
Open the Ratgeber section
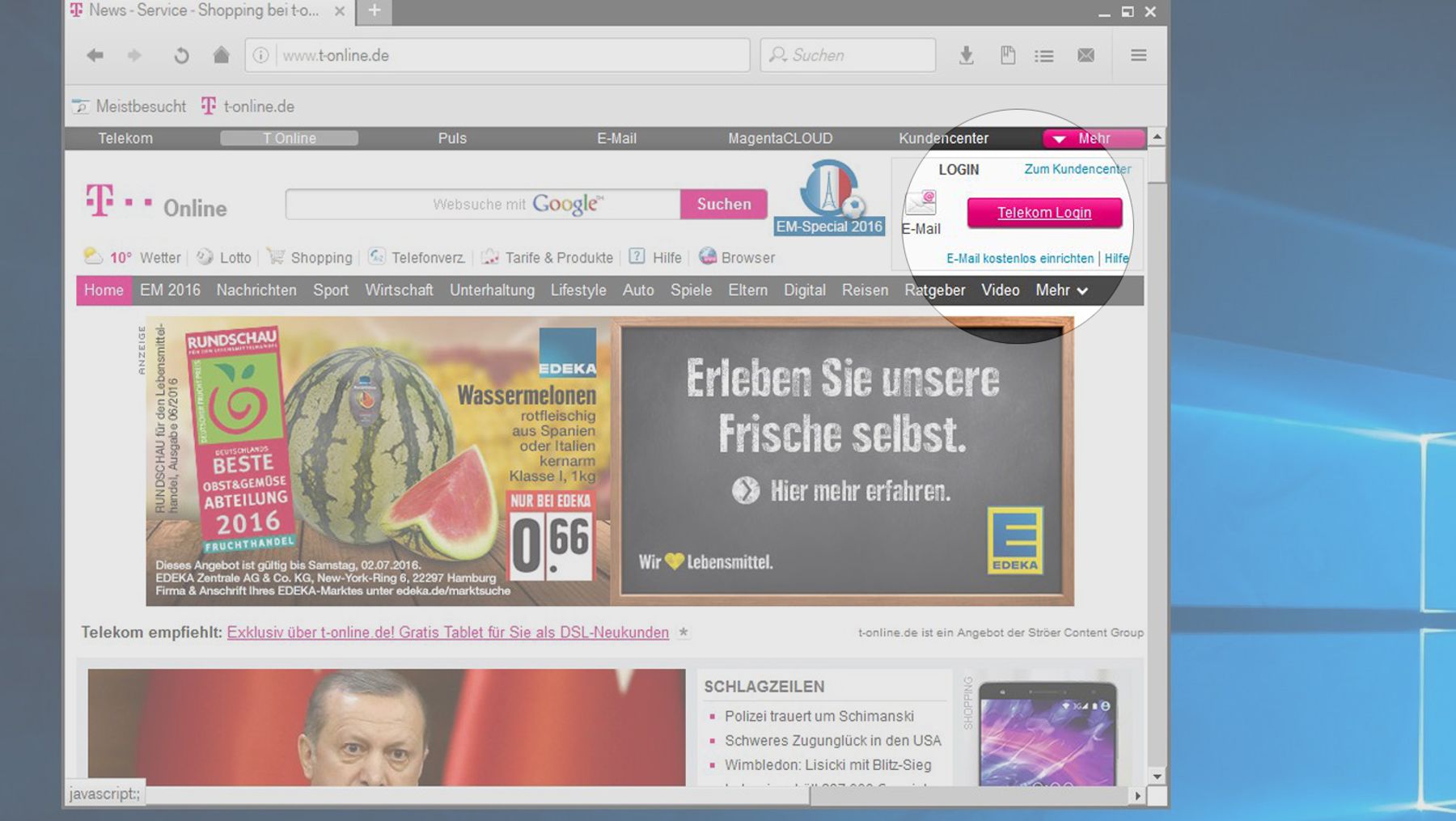pyautogui.click(x=935, y=290)
